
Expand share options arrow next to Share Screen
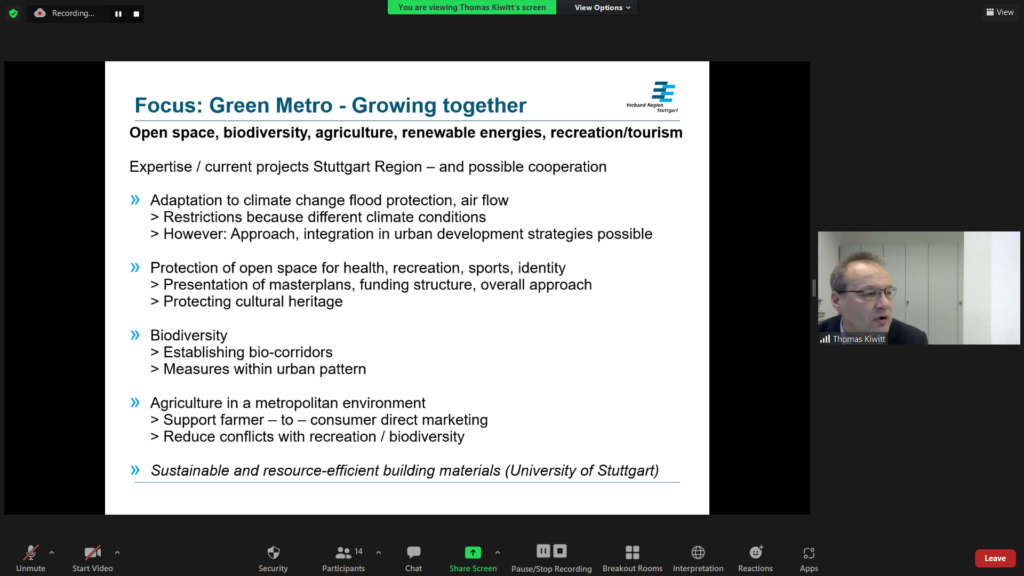(x=497, y=552)
